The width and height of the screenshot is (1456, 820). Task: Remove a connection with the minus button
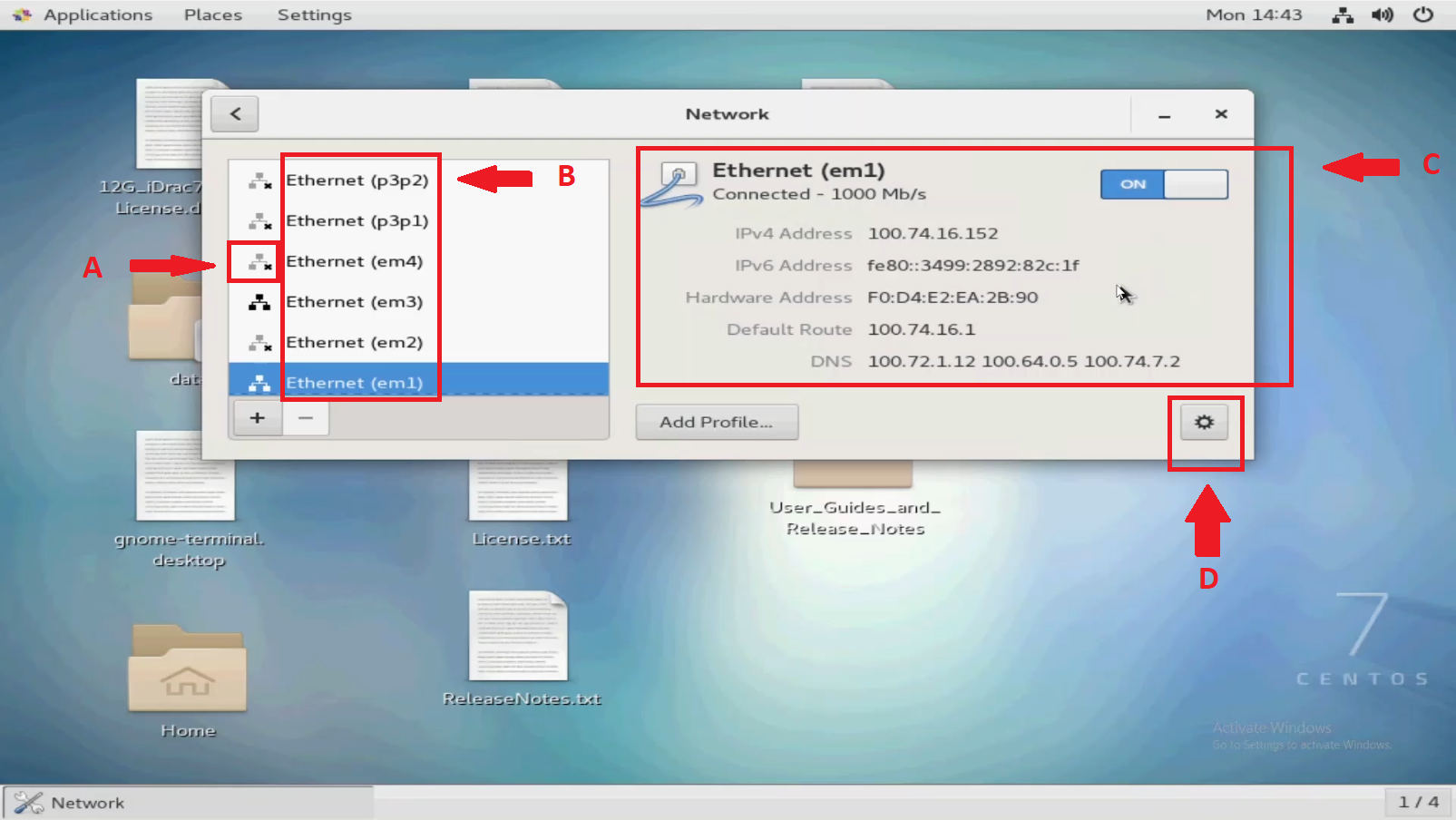point(305,417)
